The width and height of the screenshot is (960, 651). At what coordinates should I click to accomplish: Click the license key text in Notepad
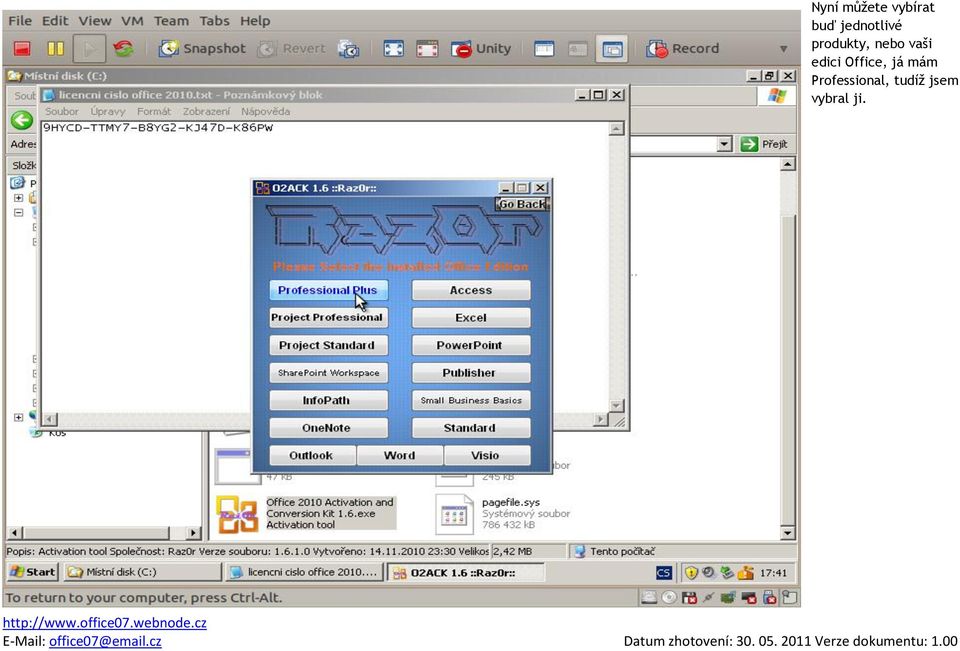[x=158, y=128]
